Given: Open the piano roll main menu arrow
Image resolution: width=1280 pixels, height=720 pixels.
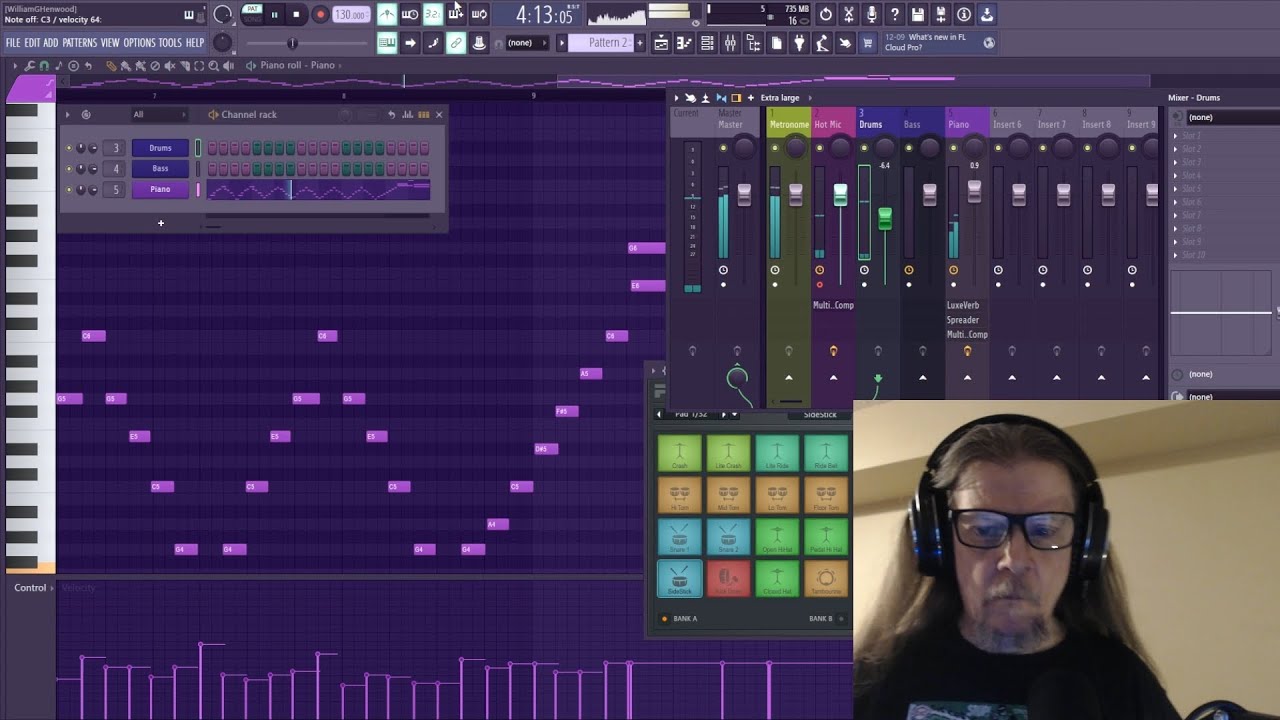Looking at the screenshot, I should click(14, 65).
